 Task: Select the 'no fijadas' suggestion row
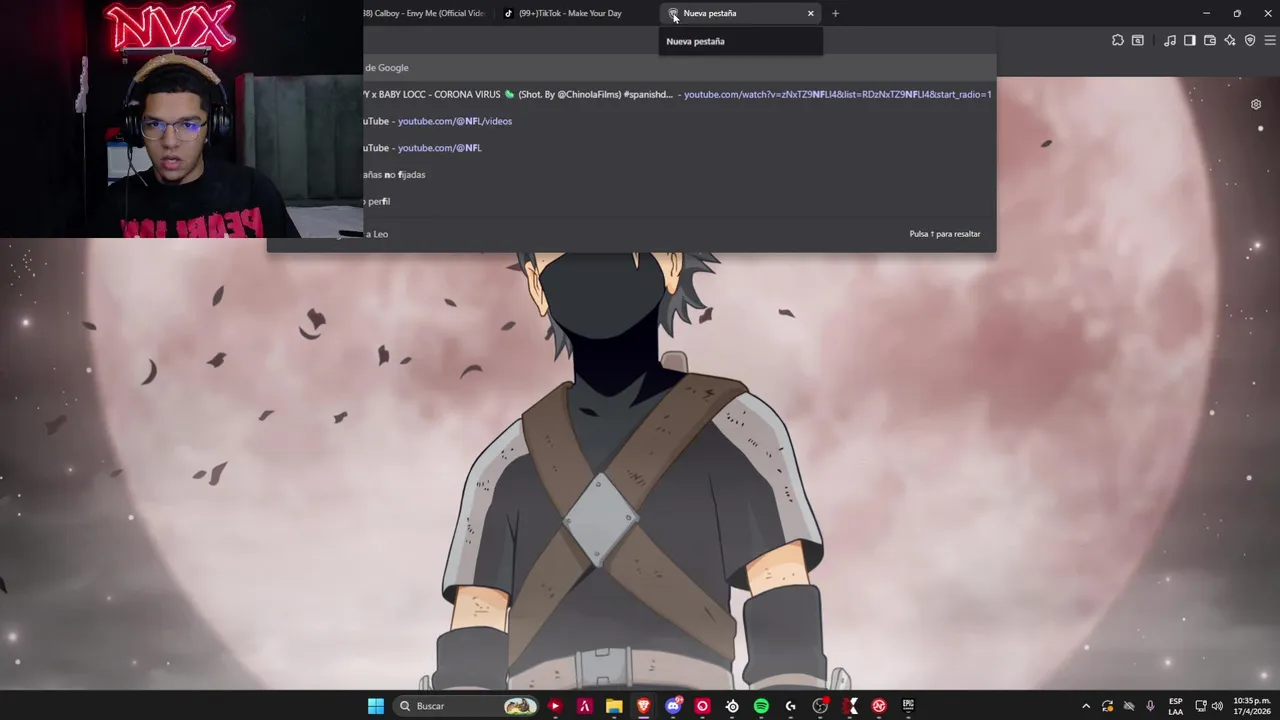click(x=680, y=174)
